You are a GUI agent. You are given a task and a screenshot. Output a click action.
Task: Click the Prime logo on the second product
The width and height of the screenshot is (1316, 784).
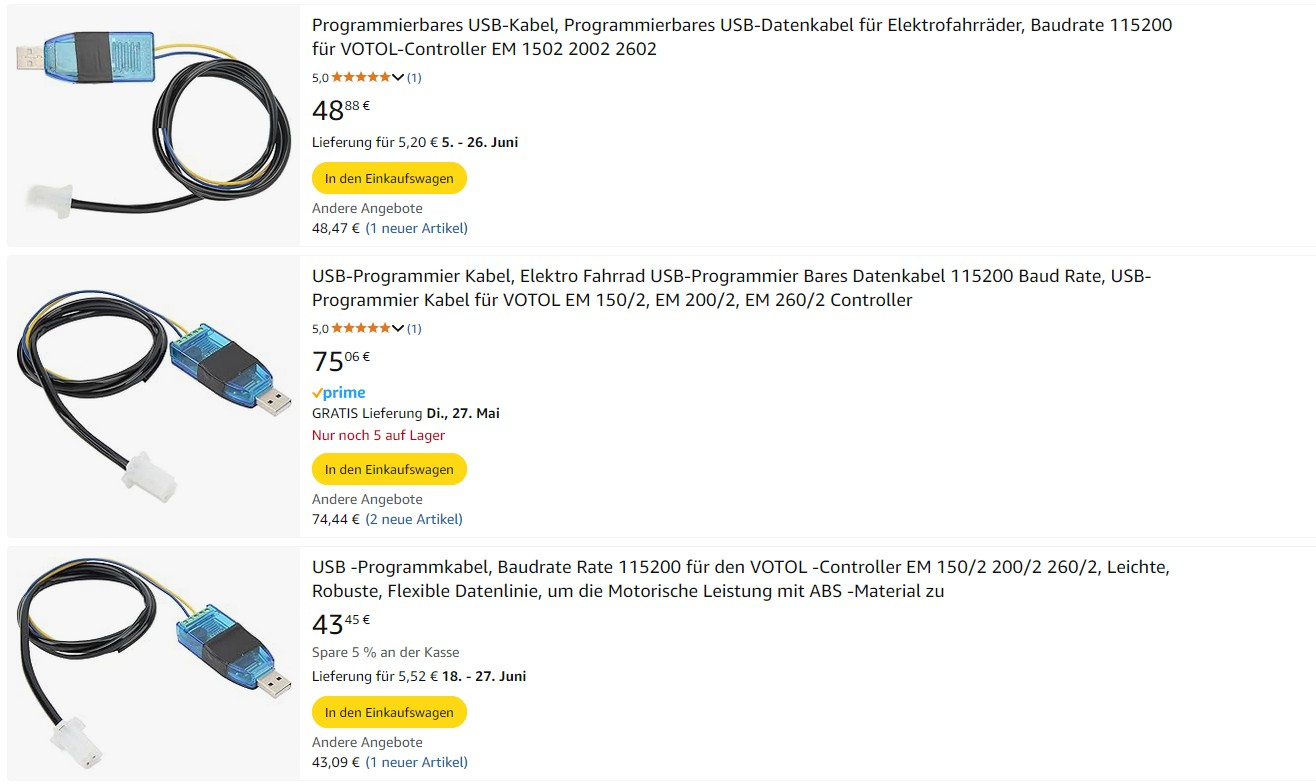point(339,393)
